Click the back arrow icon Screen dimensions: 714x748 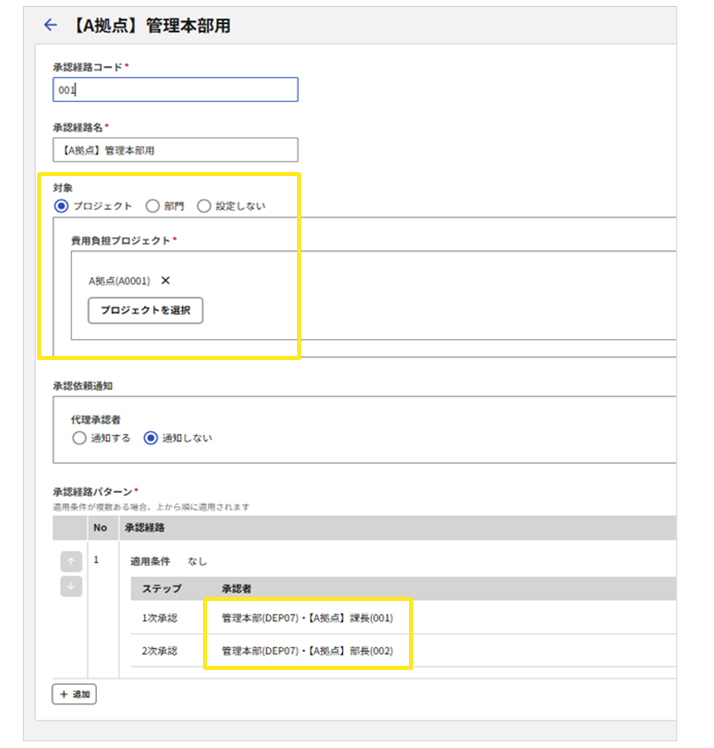tap(51, 26)
